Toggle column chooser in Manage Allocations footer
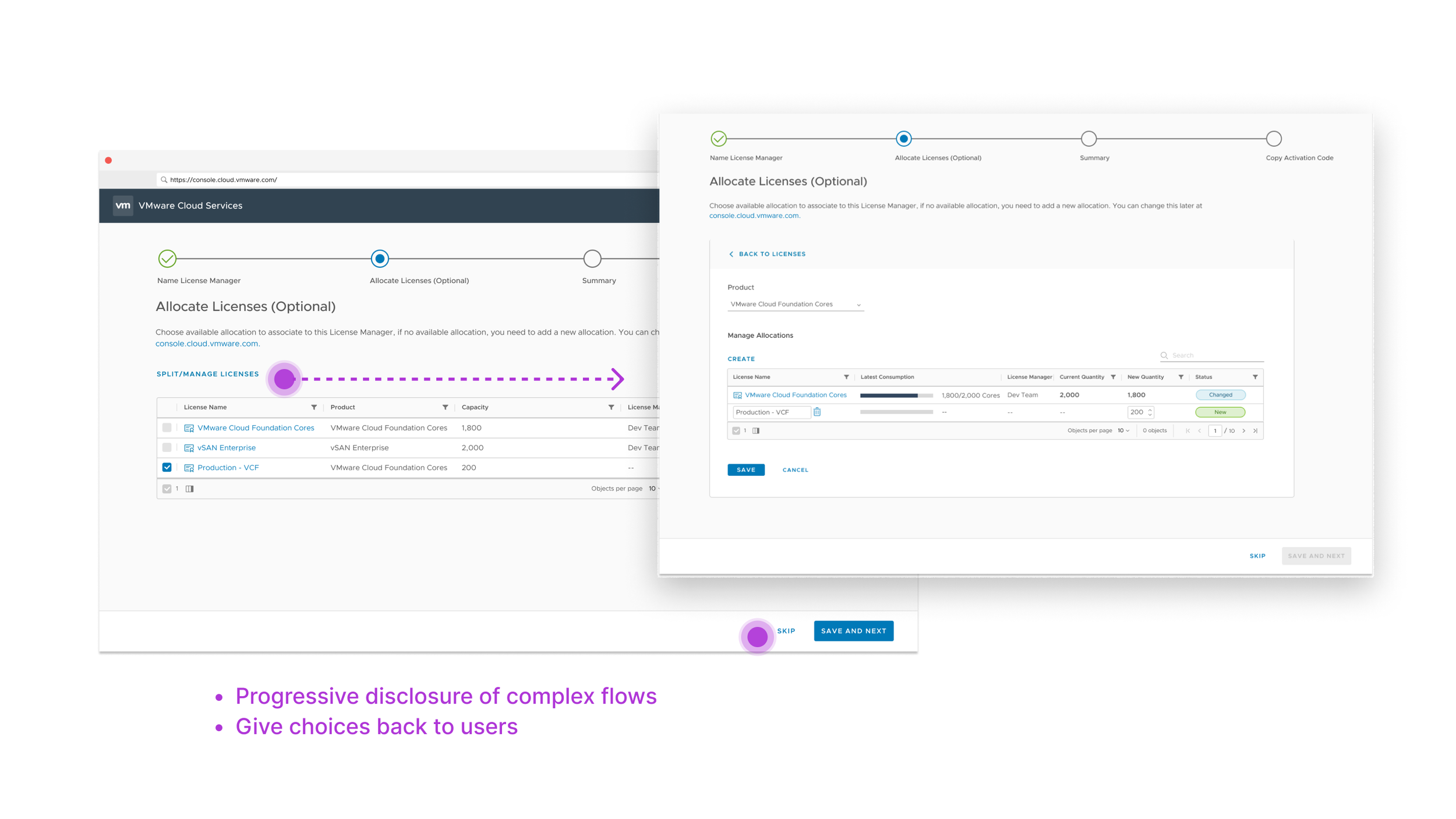 [x=755, y=430]
